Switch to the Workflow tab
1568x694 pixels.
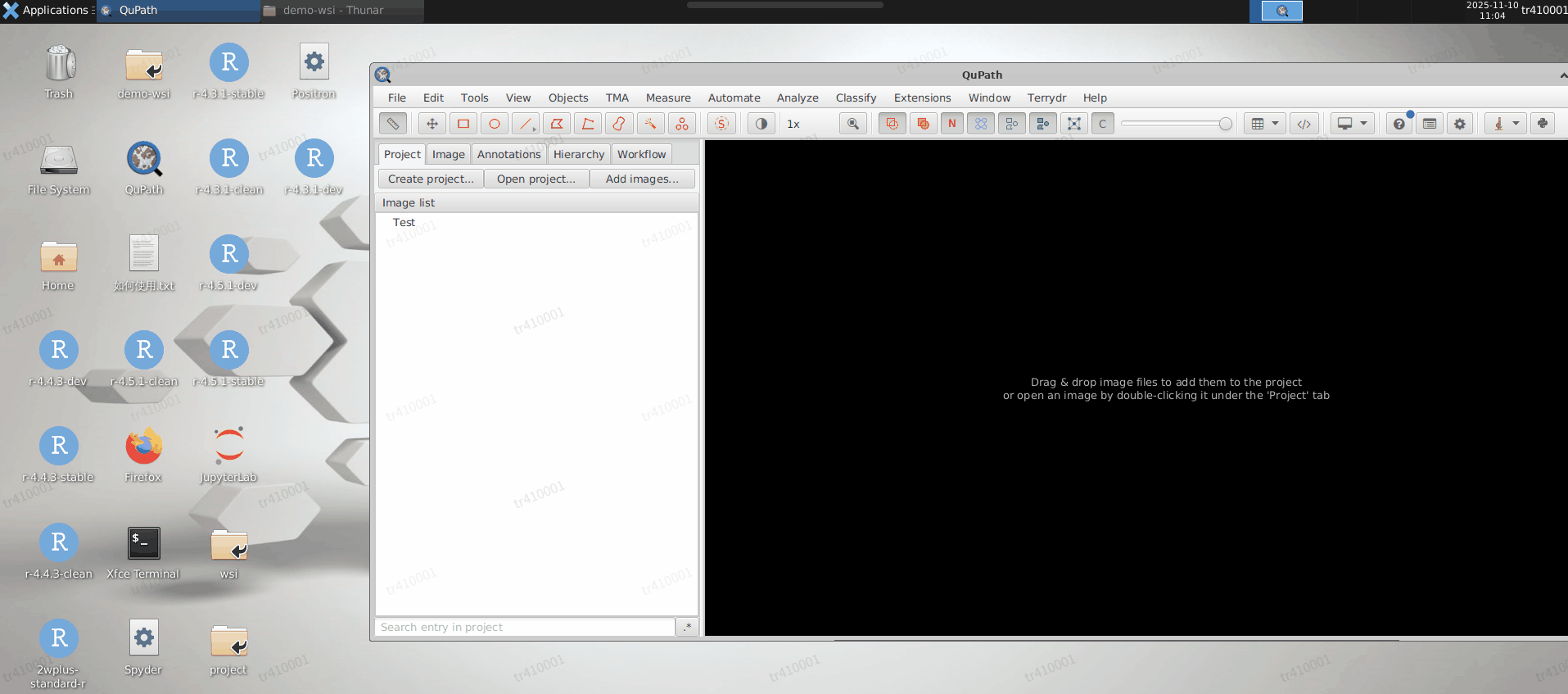642,154
